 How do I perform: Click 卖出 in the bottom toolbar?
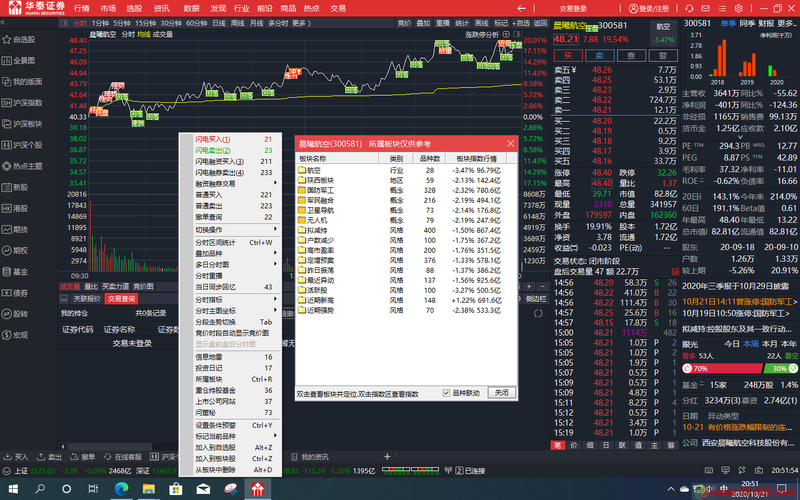pyautogui.click(x=49, y=457)
